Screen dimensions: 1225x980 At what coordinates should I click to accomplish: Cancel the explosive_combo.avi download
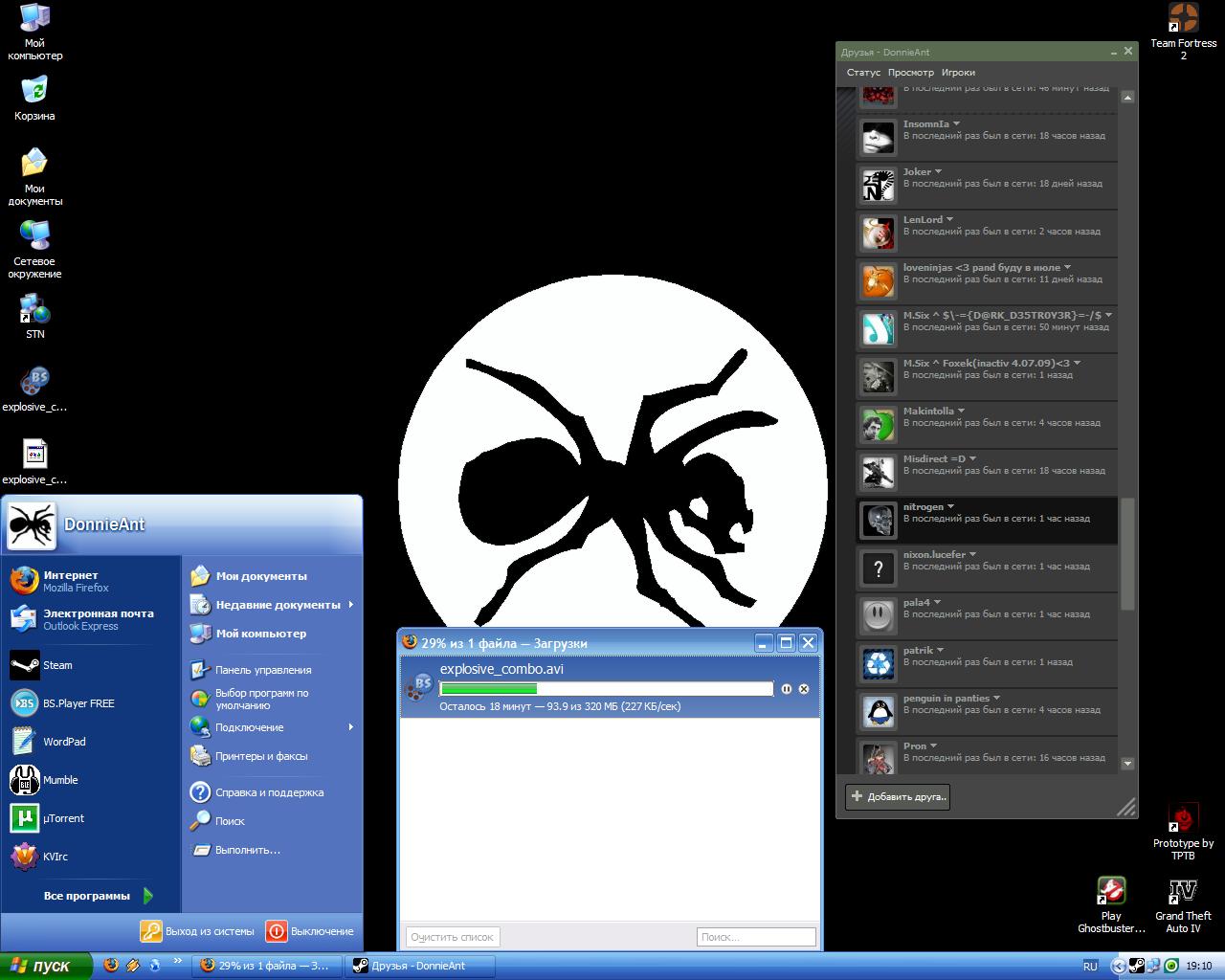pos(804,689)
